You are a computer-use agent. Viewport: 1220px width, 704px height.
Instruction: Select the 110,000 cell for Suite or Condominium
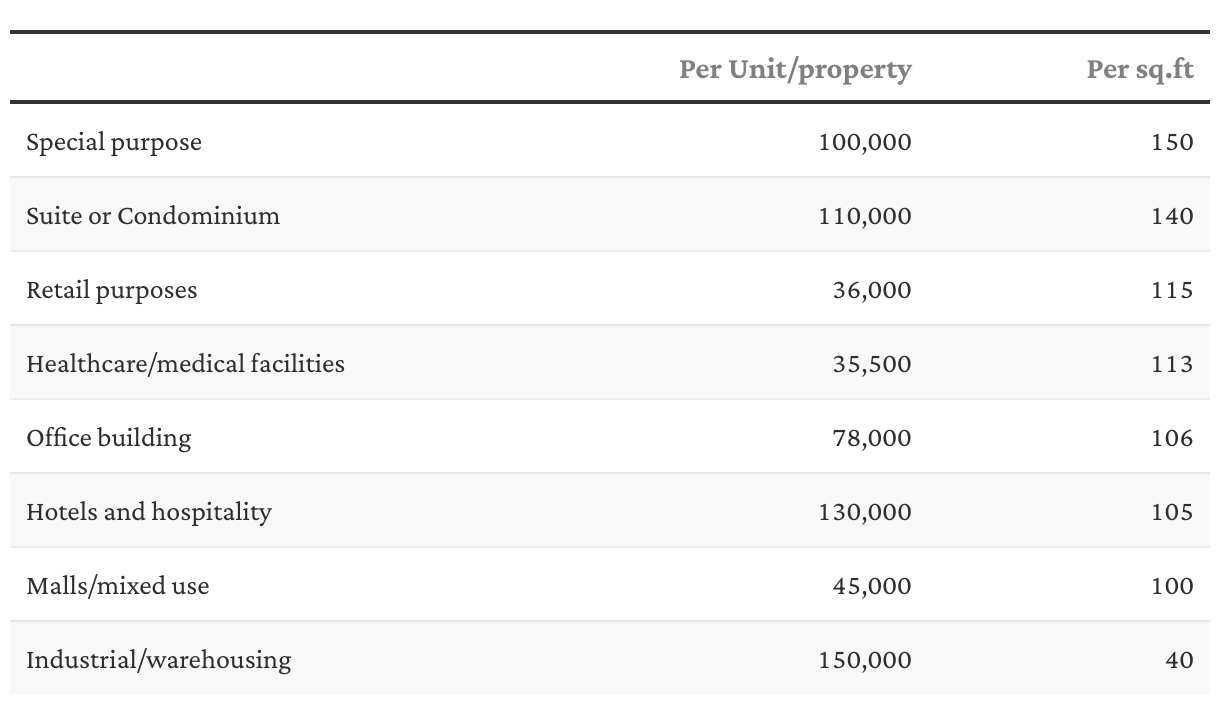tap(865, 216)
